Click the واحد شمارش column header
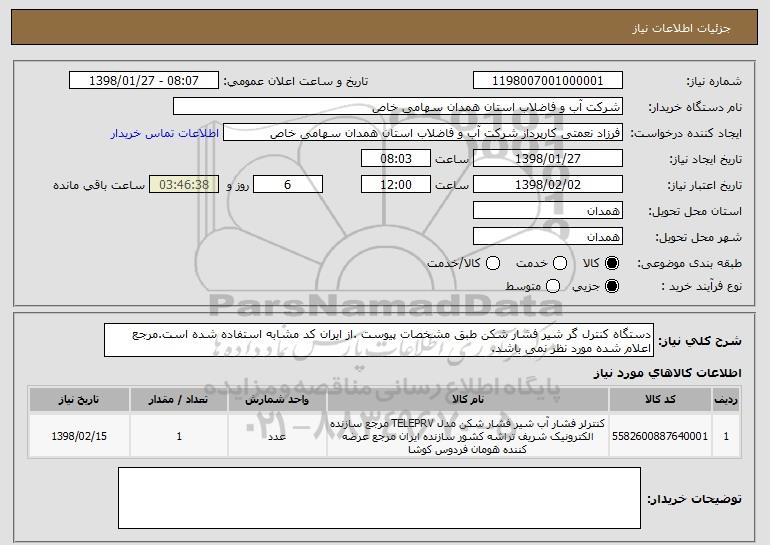This screenshot has height=545, width=770. click(277, 399)
